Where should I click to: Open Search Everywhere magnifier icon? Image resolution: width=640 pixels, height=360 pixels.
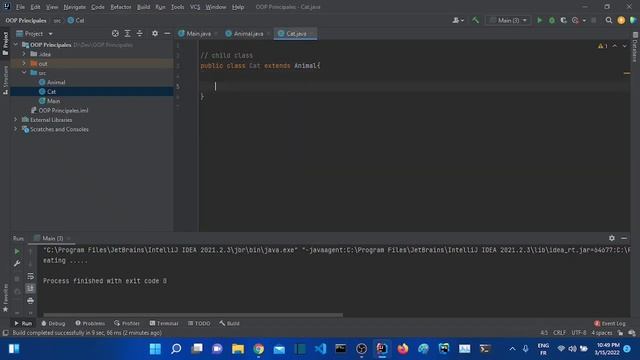pos(609,20)
